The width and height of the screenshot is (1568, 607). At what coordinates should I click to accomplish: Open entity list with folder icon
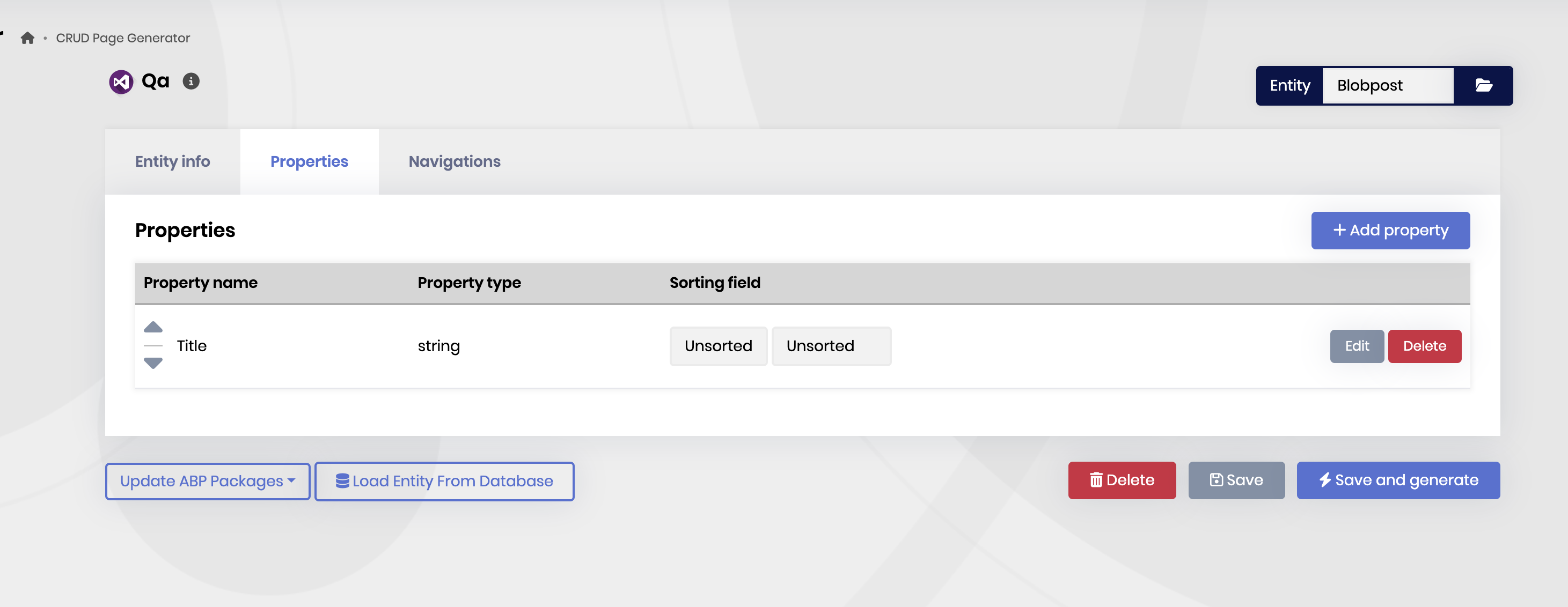coord(1483,86)
